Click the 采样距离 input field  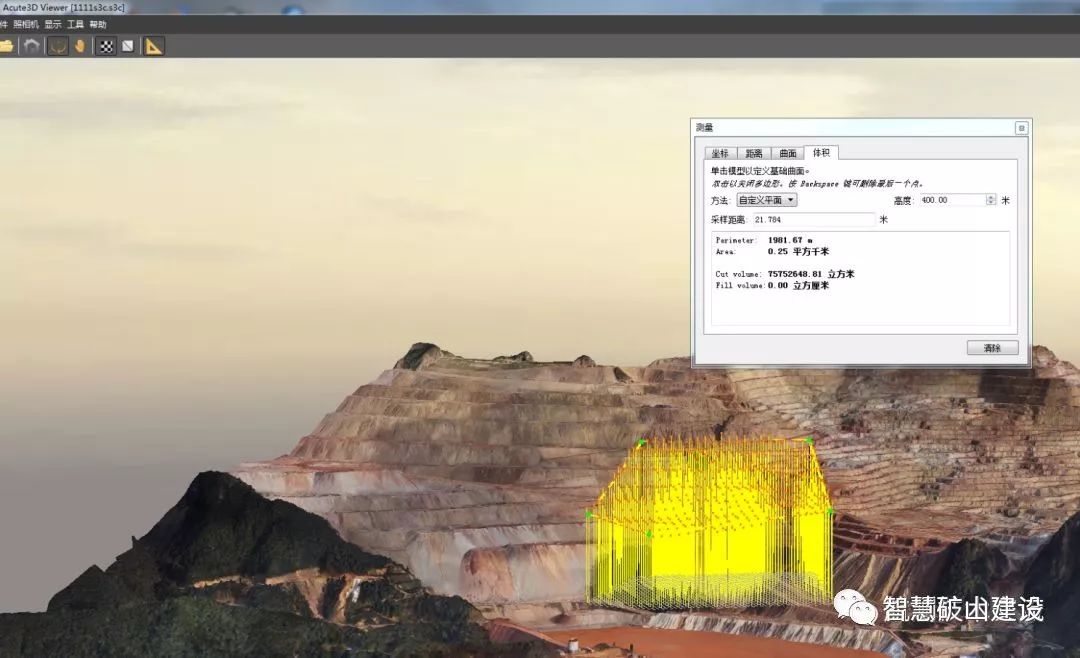tap(814, 219)
